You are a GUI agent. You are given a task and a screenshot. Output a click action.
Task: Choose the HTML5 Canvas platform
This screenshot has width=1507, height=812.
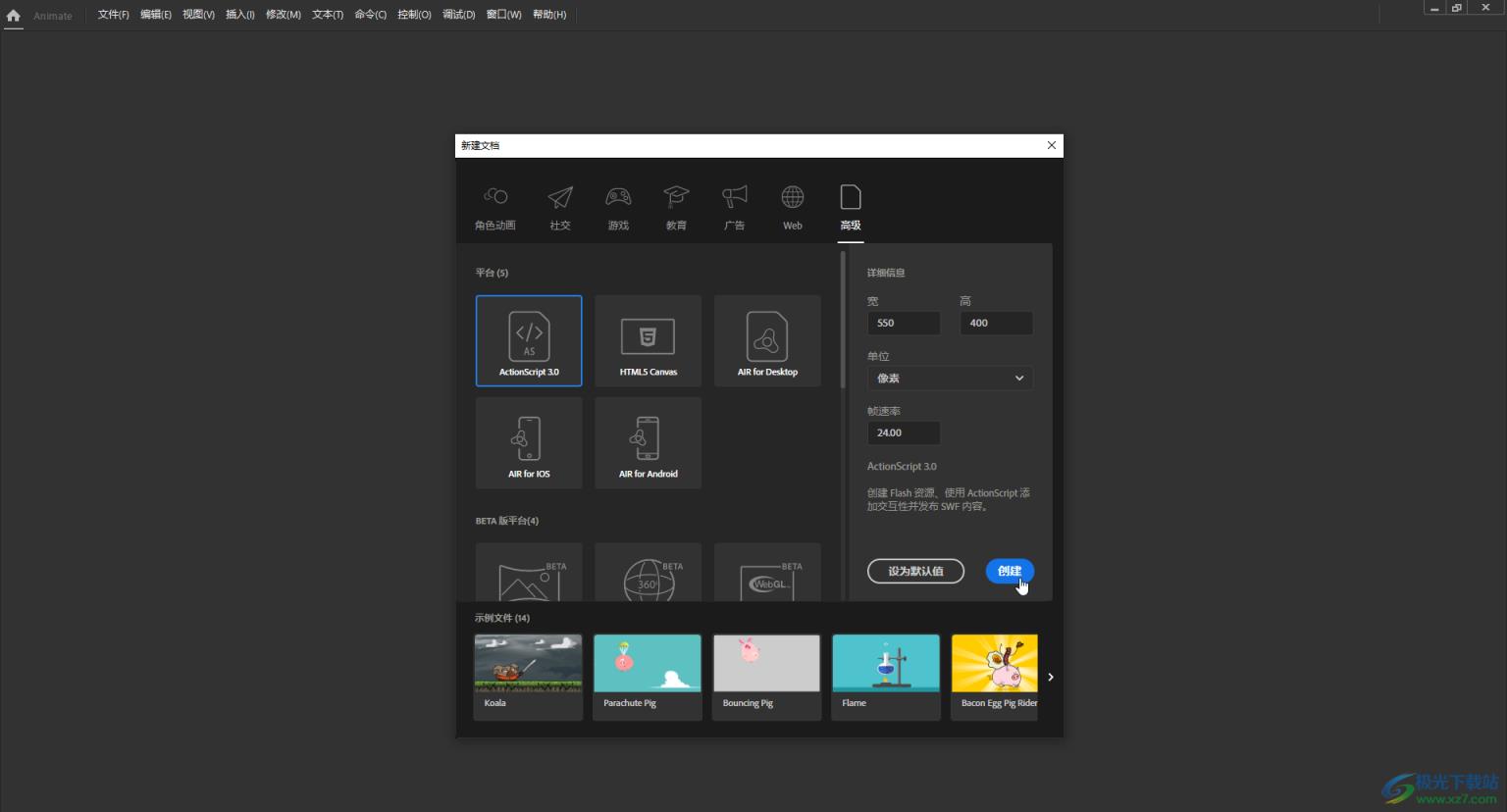point(649,340)
